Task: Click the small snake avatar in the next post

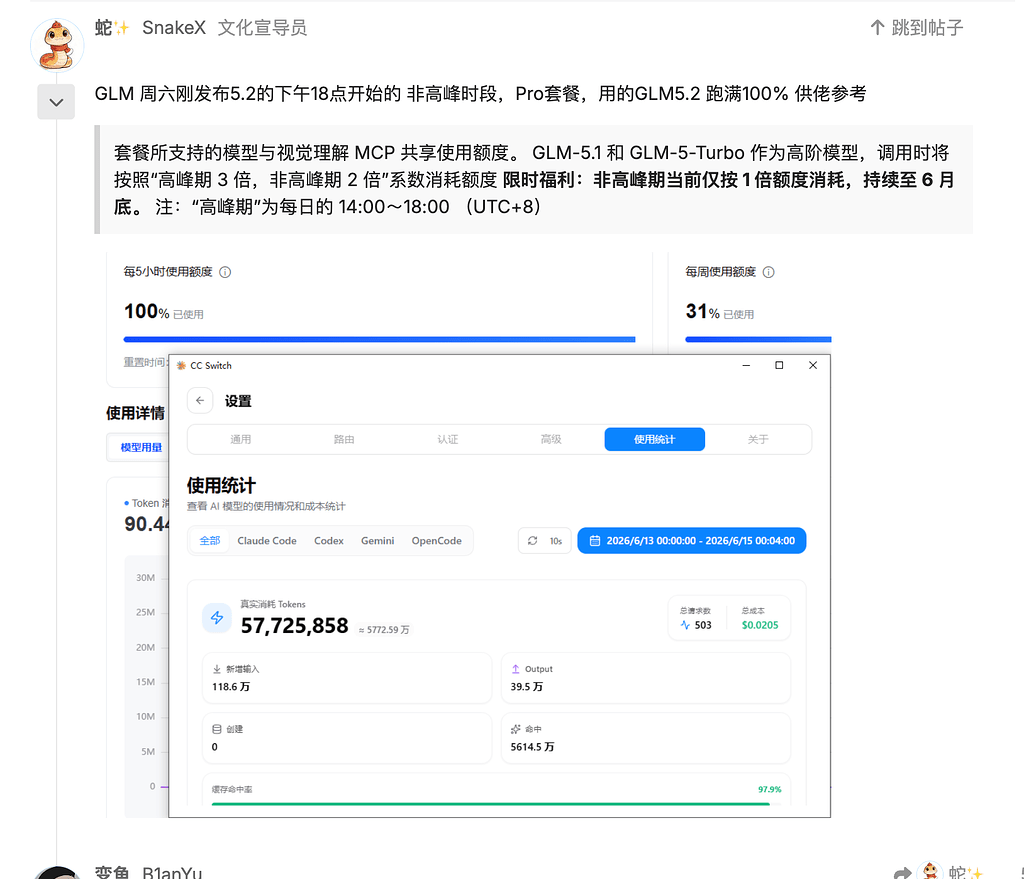Action: 930,871
